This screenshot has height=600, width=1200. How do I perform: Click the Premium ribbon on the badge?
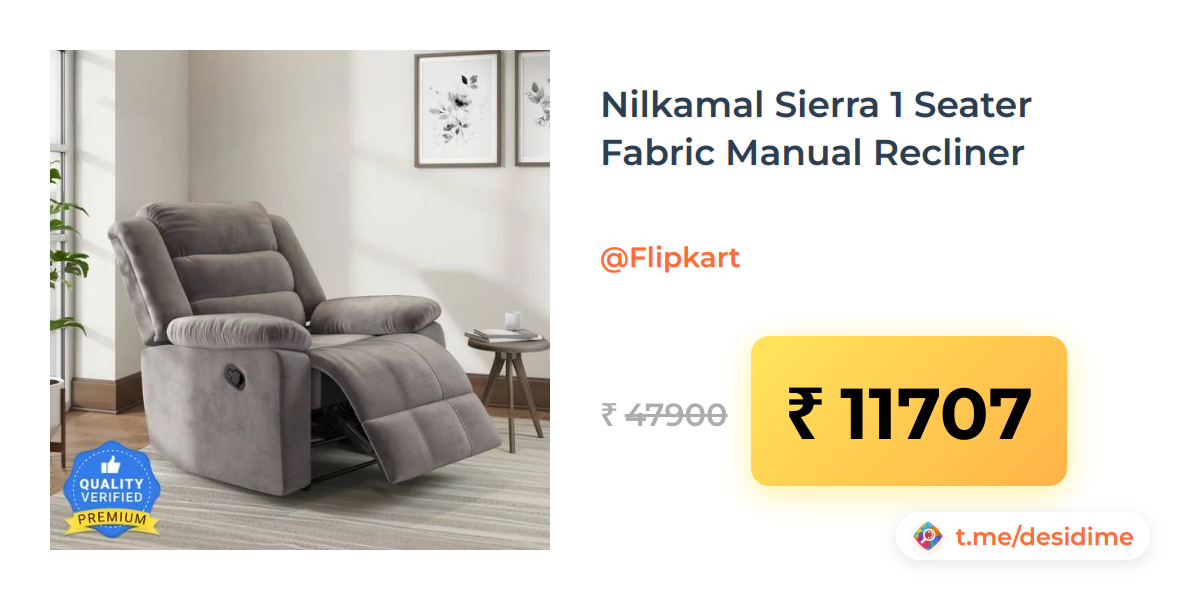coord(111,520)
